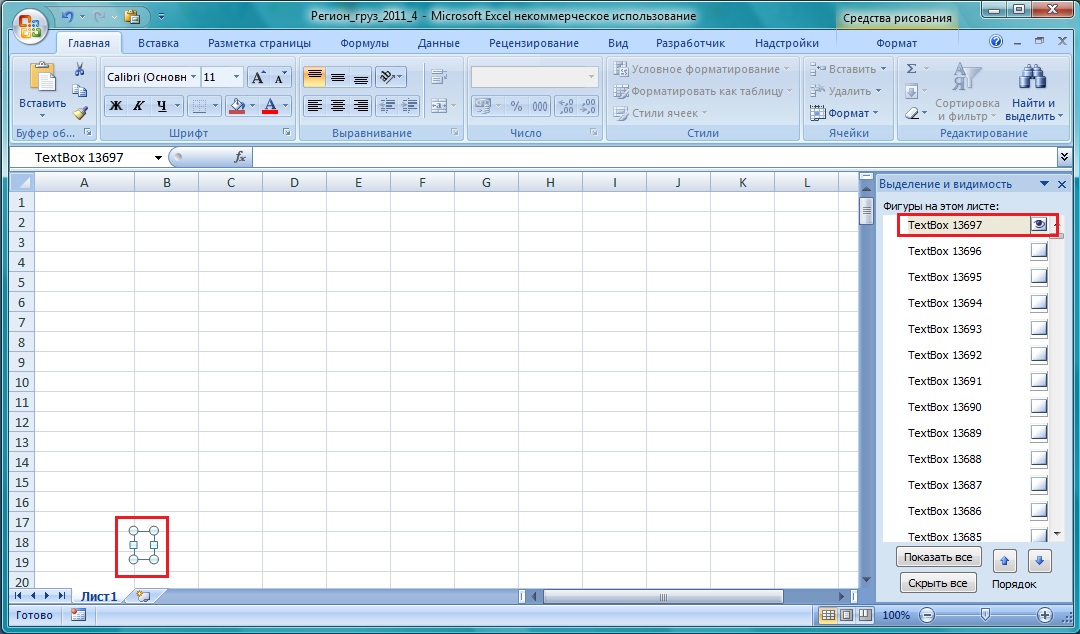This screenshot has height=634, width=1080.
Task: Switch to the Формулы tab
Action: click(x=364, y=43)
